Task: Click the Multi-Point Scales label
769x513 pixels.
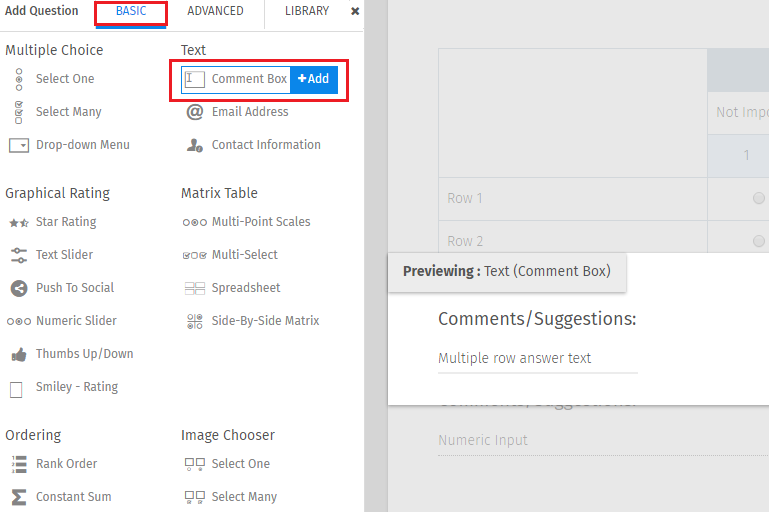Action: click(261, 222)
